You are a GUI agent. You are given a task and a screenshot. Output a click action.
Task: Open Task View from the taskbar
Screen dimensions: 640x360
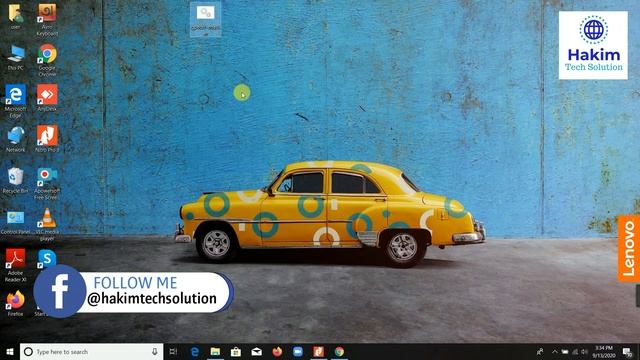[x=173, y=351]
